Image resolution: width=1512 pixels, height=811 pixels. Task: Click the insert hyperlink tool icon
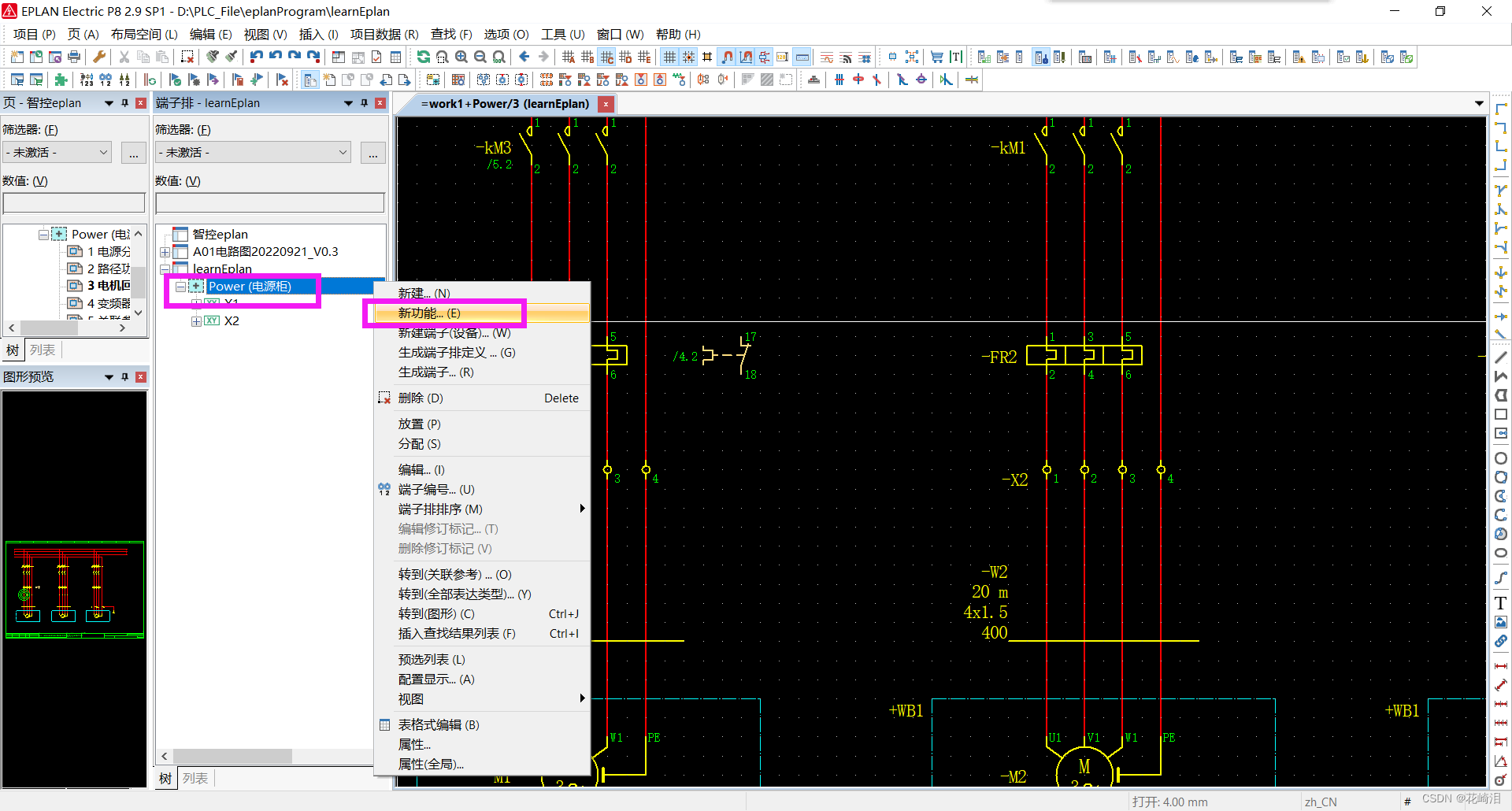tap(1501, 641)
